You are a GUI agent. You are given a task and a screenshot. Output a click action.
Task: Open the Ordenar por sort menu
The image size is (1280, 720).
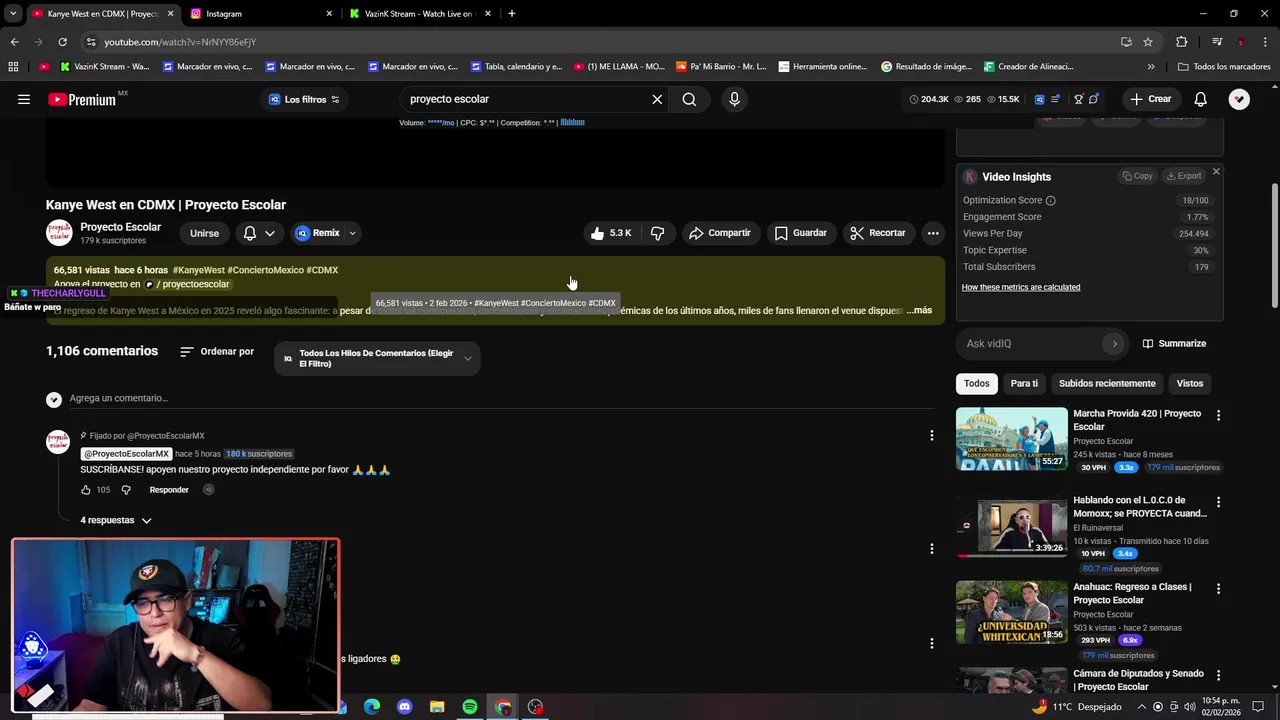pyautogui.click(x=217, y=352)
